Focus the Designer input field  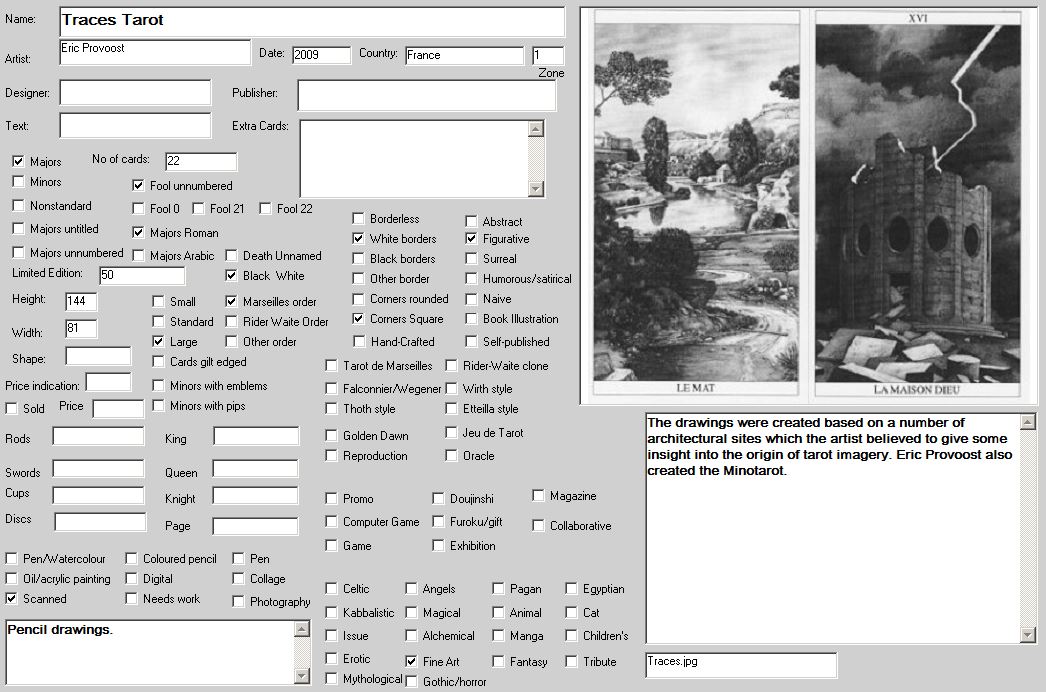[x=135, y=93]
